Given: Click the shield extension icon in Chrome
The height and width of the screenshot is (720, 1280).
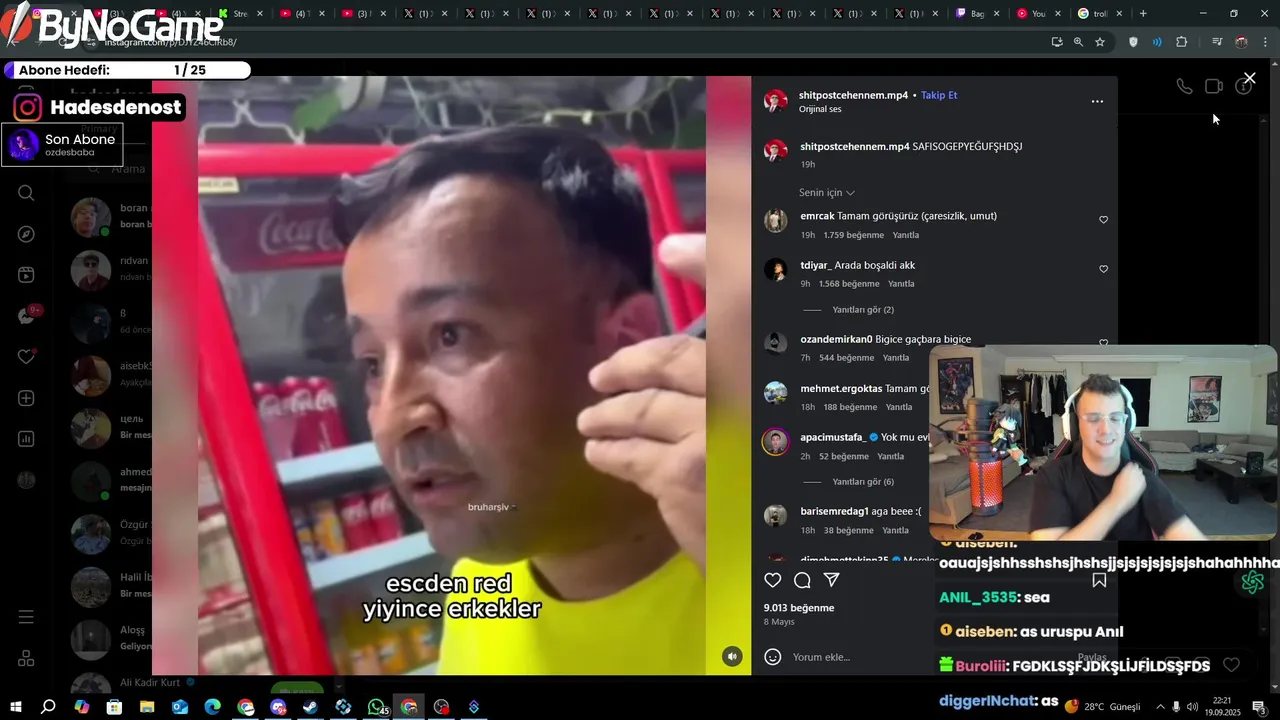Looking at the screenshot, I should (1133, 42).
